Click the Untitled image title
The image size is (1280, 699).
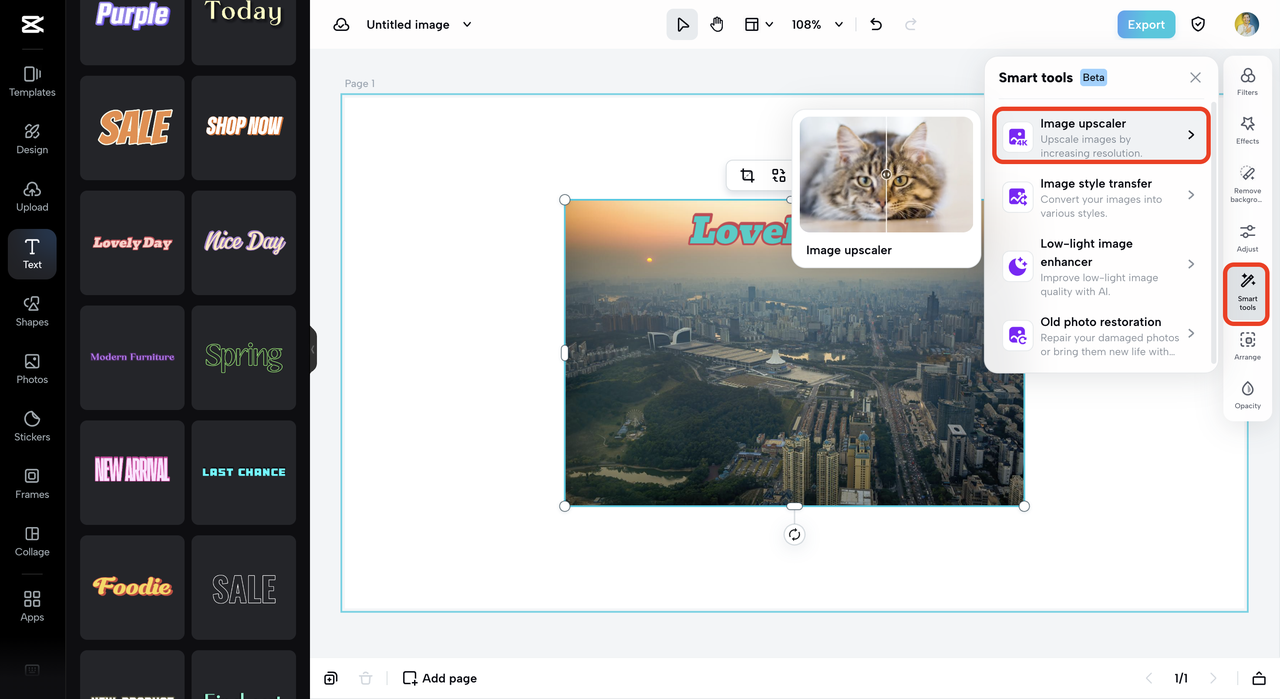pyautogui.click(x=408, y=24)
